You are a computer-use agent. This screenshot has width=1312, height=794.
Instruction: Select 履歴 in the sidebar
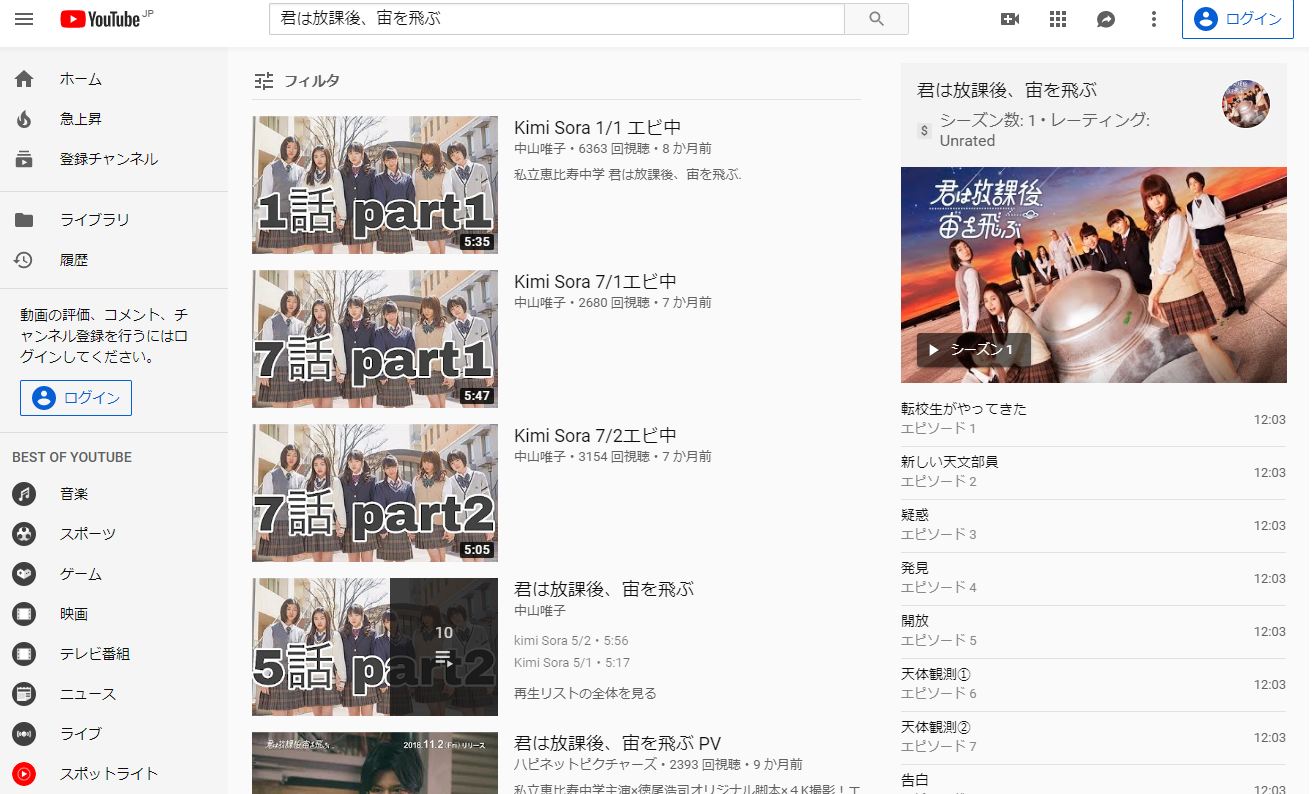pyautogui.click(x=74, y=260)
